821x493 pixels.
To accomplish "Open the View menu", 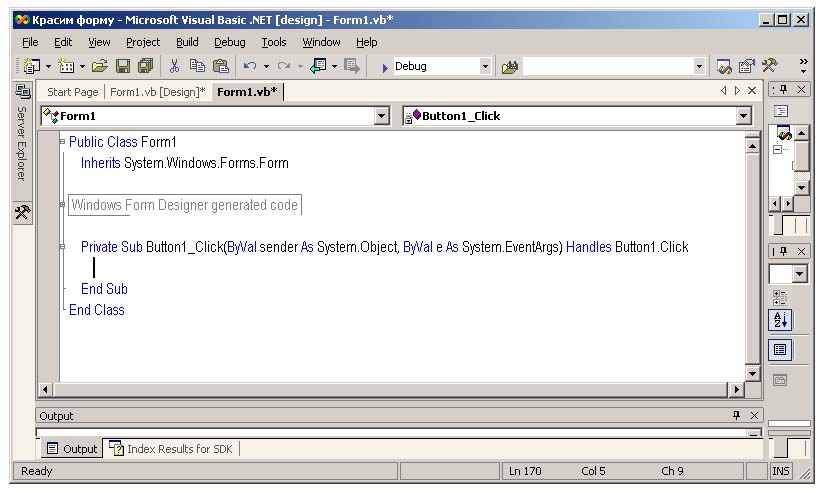I will tap(99, 42).
